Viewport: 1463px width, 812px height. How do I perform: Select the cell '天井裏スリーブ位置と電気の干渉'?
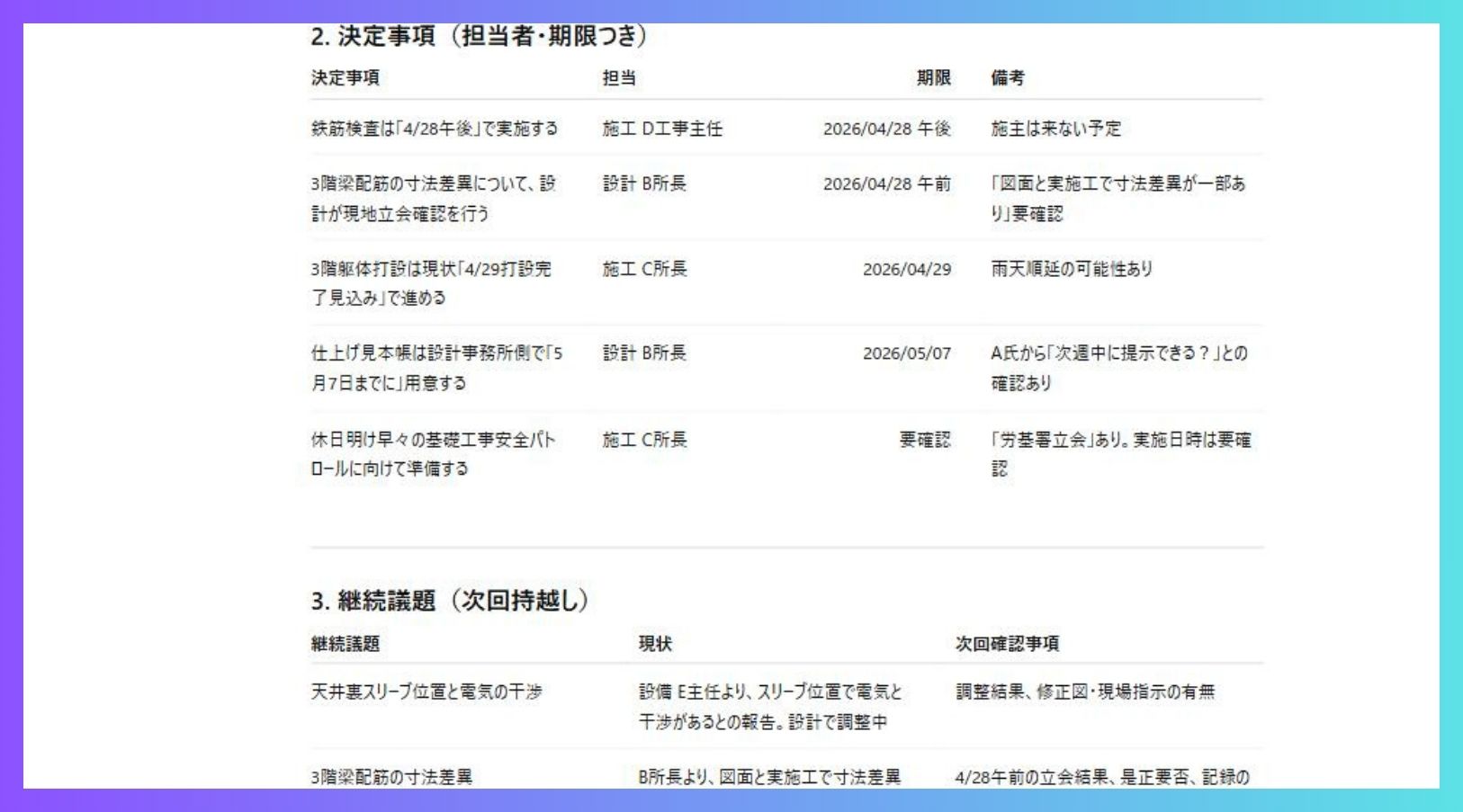(x=426, y=692)
